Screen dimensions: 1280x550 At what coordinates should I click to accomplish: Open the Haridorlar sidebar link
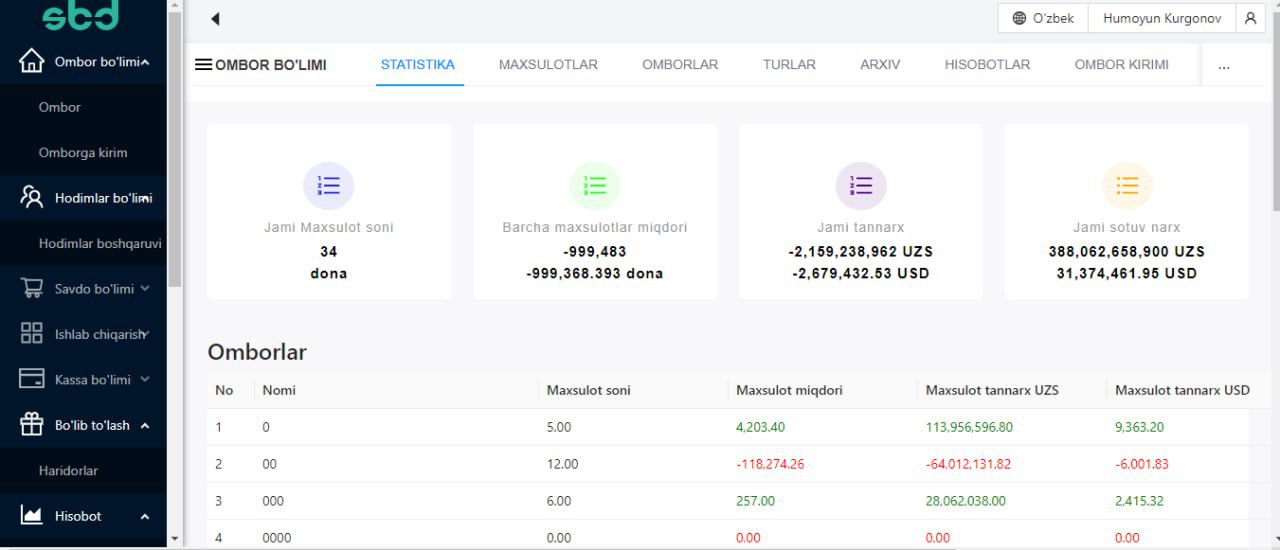pos(68,470)
